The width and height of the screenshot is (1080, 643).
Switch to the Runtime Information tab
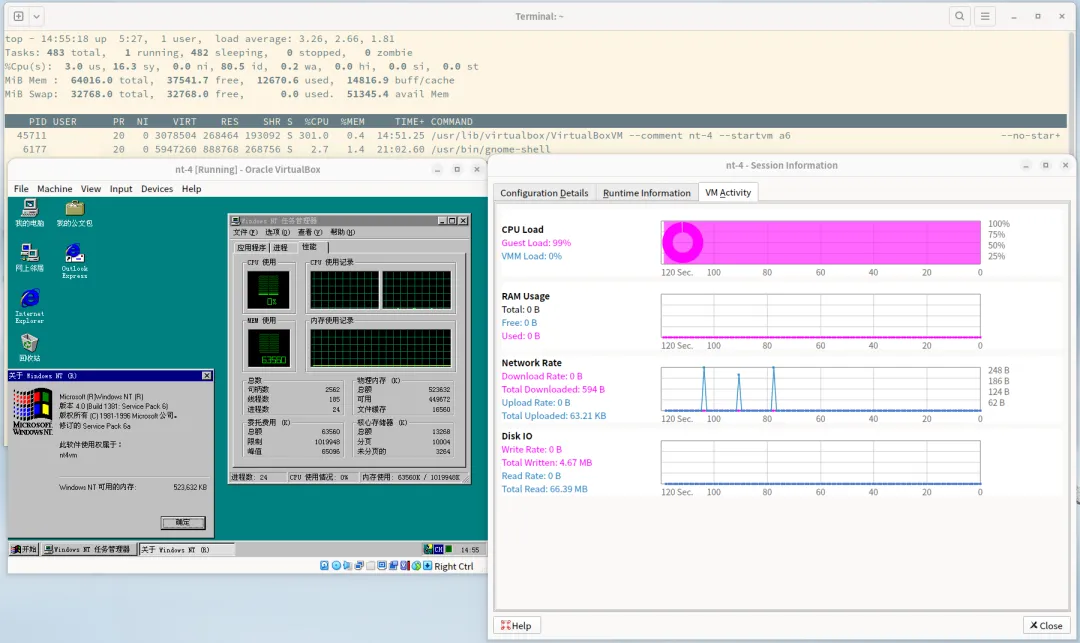tap(646, 193)
